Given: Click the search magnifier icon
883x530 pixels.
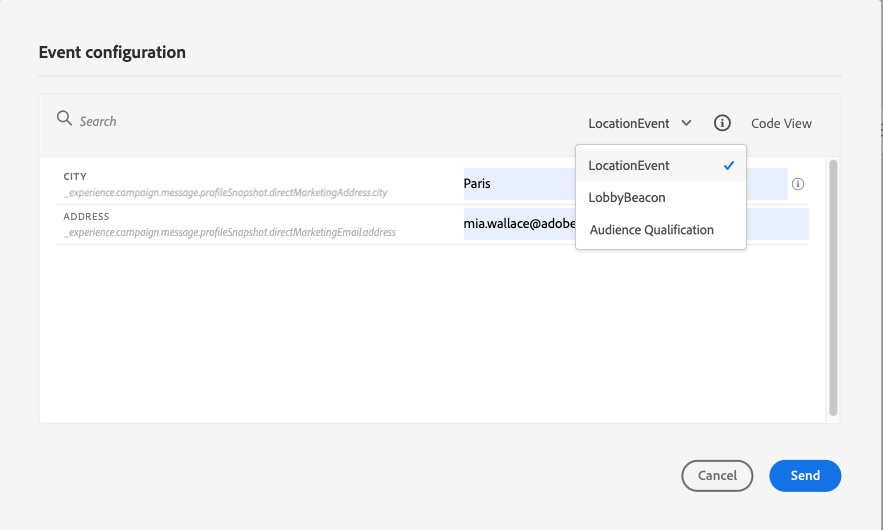Looking at the screenshot, I should coord(64,119).
